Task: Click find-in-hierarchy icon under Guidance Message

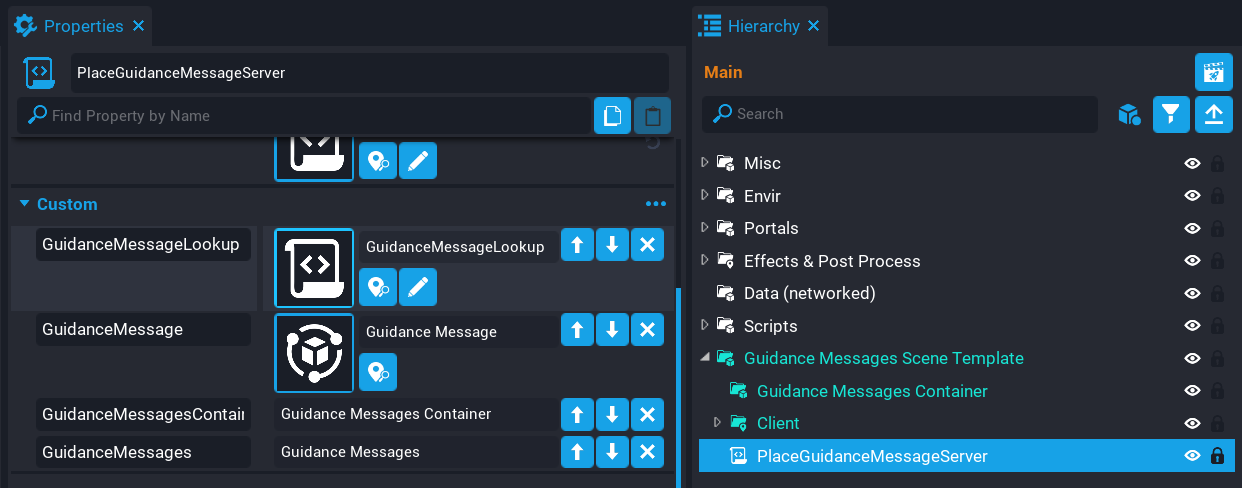Action: point(377,372)
